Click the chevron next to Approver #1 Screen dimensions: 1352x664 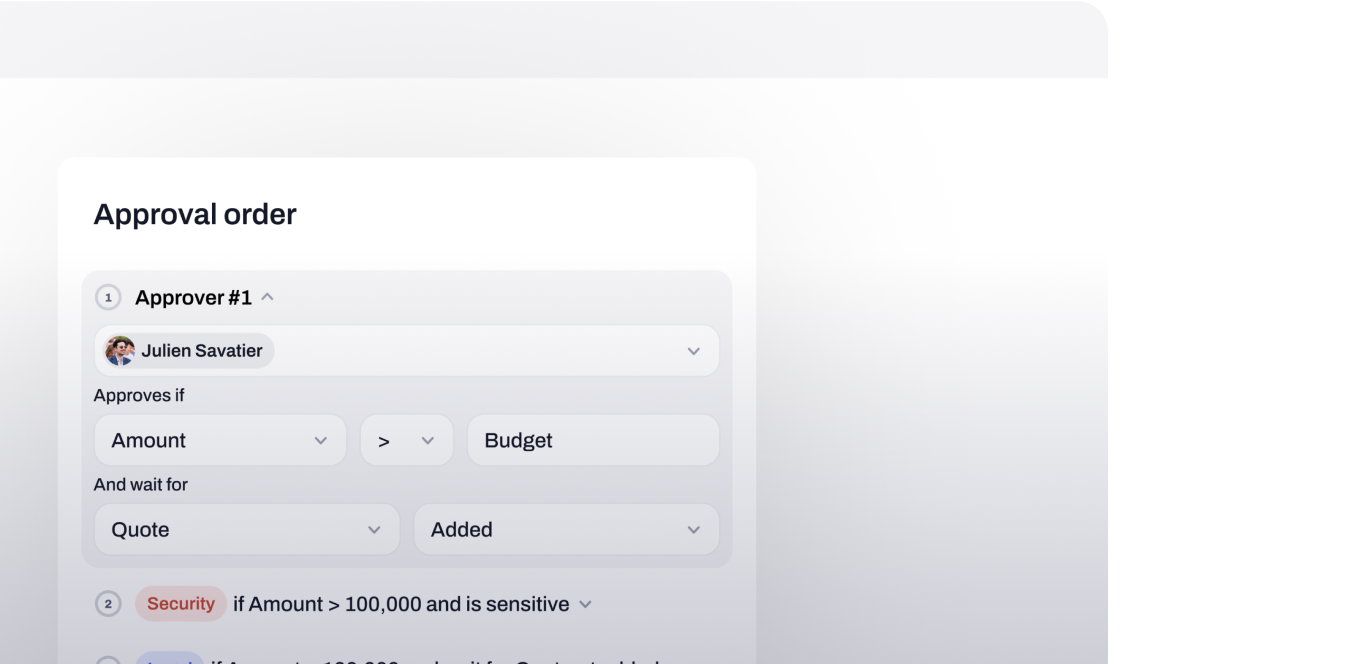pyautogui.click(x=268, y=296)
